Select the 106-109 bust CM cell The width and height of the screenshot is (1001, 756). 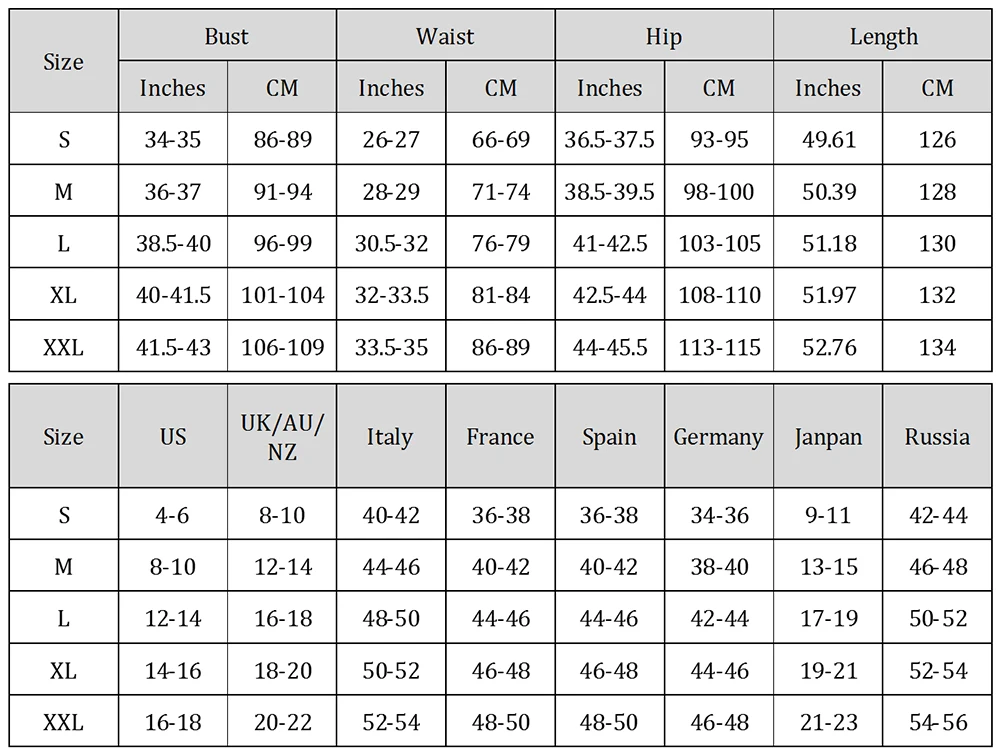tap(282, 347)
